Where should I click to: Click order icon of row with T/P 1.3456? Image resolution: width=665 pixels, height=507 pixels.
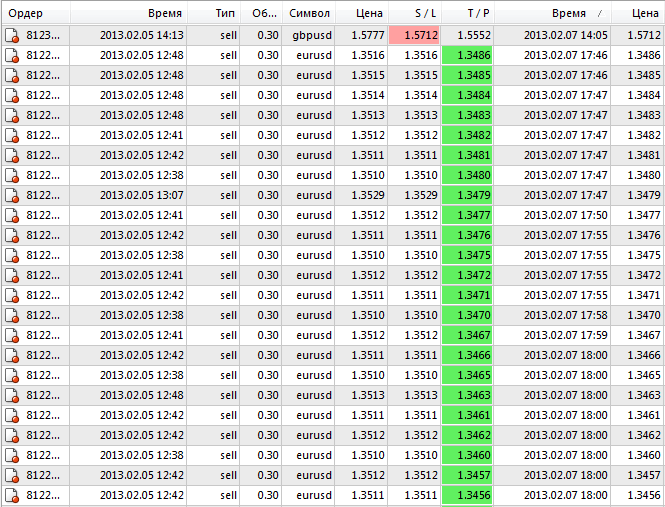tap(12, 495)
